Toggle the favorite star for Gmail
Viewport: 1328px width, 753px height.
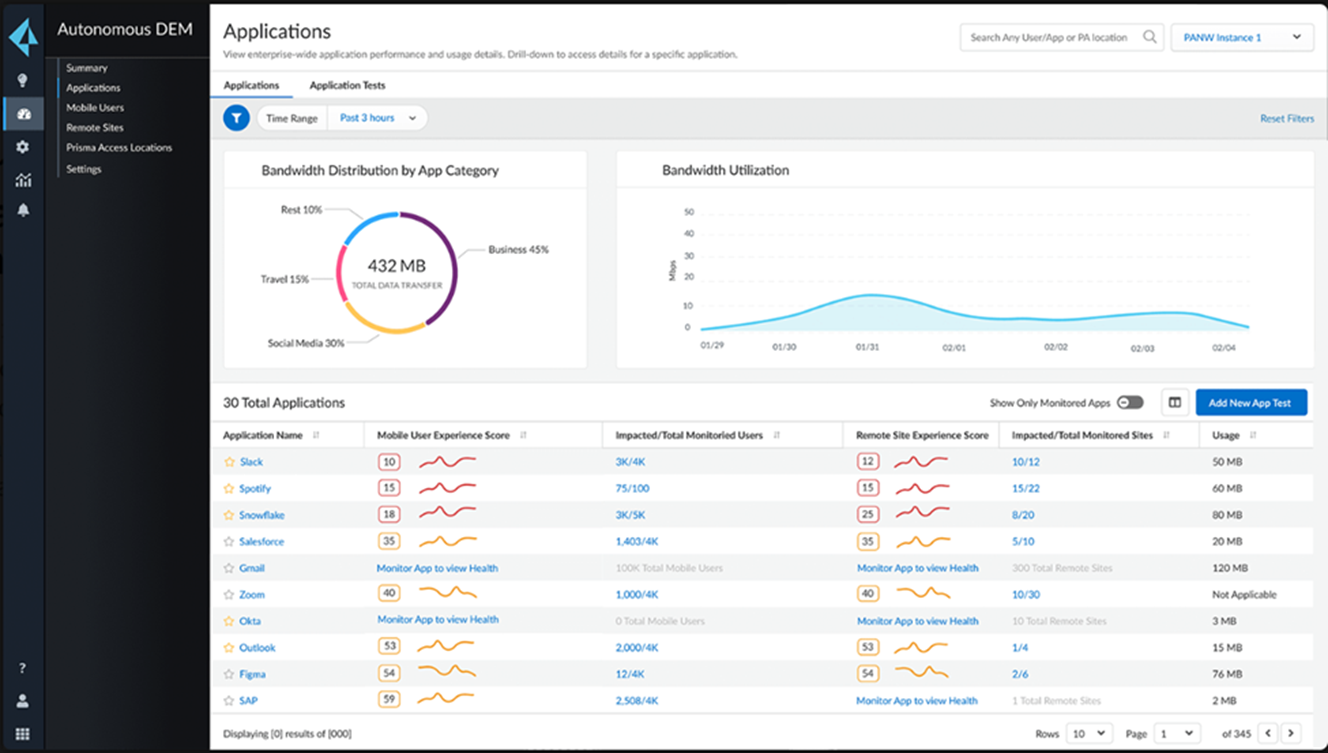click(x=229, y=568)
